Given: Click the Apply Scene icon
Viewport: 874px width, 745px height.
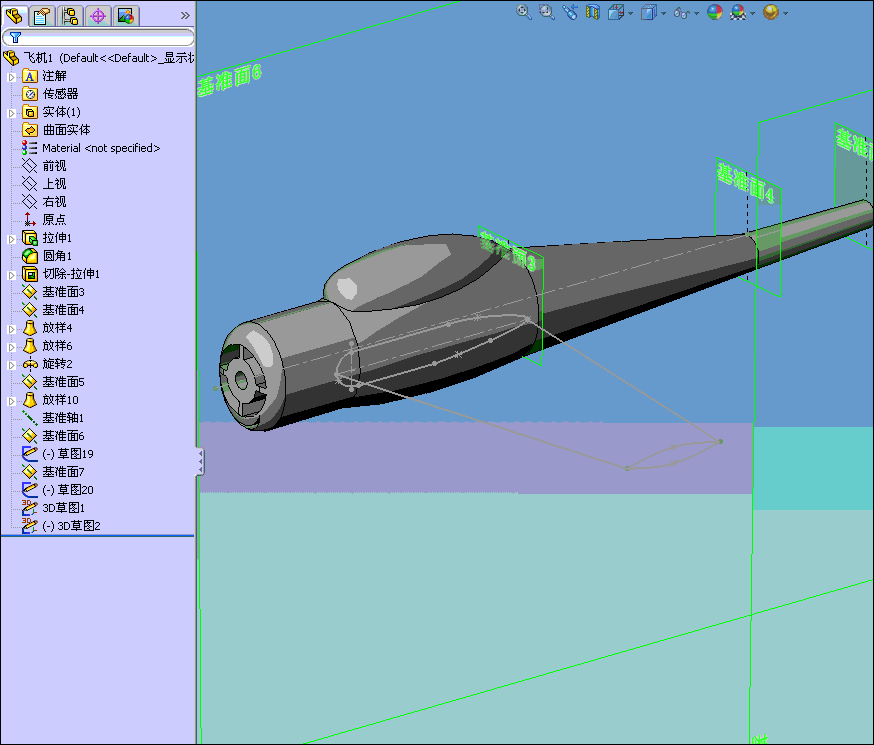Looking at the screenshot, I should click(x=738, y=12).
